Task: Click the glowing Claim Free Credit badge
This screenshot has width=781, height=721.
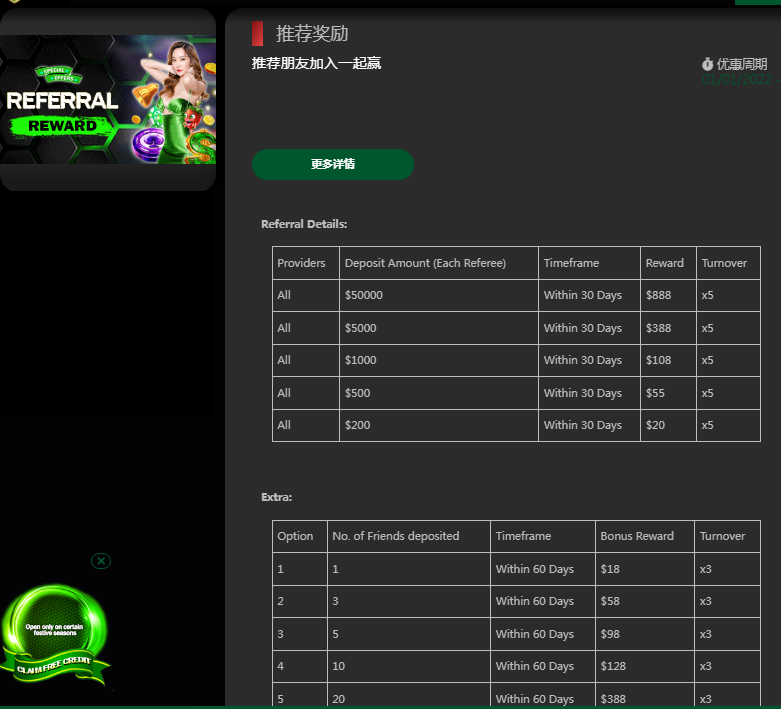Action: 54,635
